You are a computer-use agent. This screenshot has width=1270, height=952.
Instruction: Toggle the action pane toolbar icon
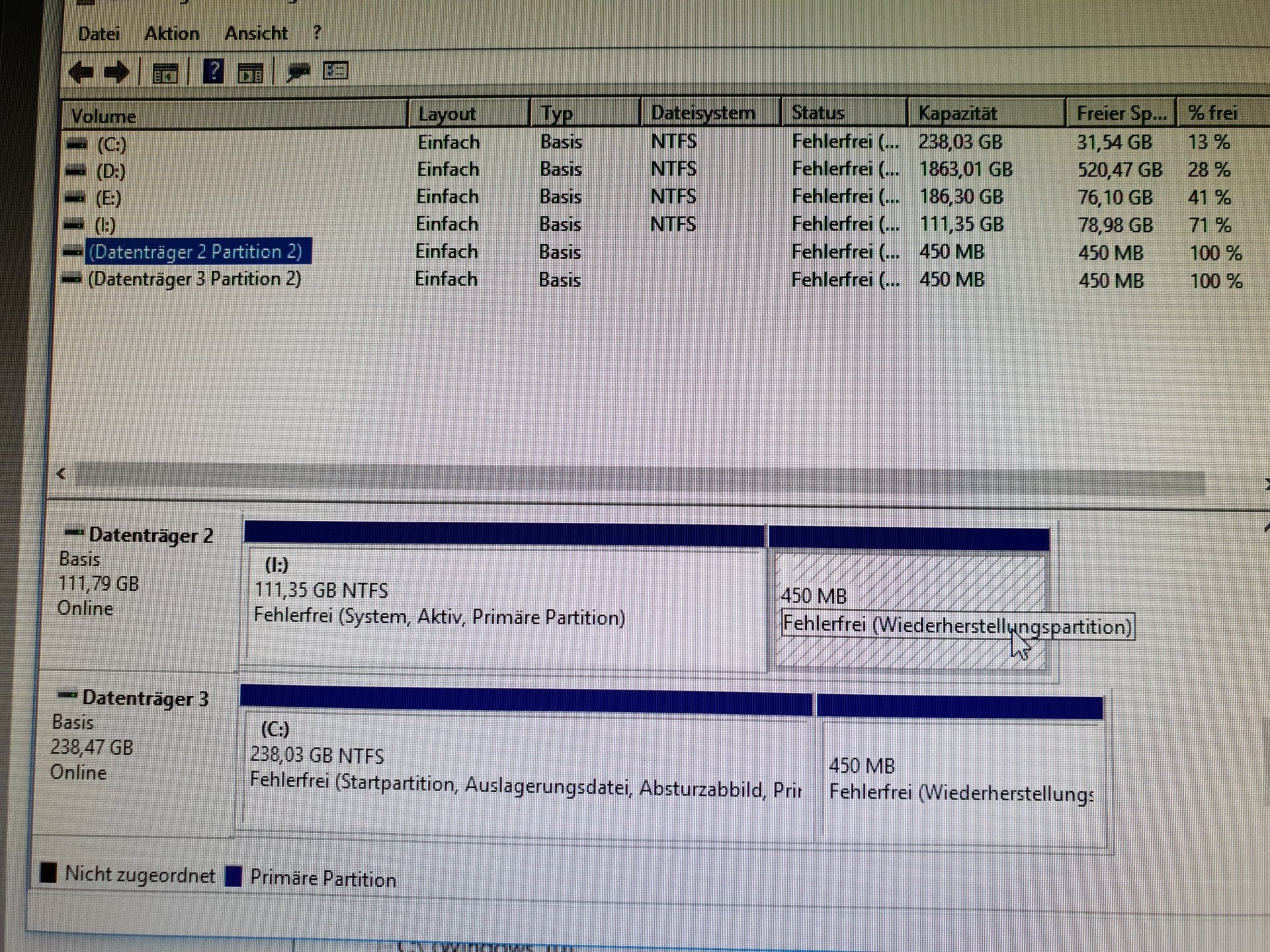pyautogui.click(x=250, y=73)
